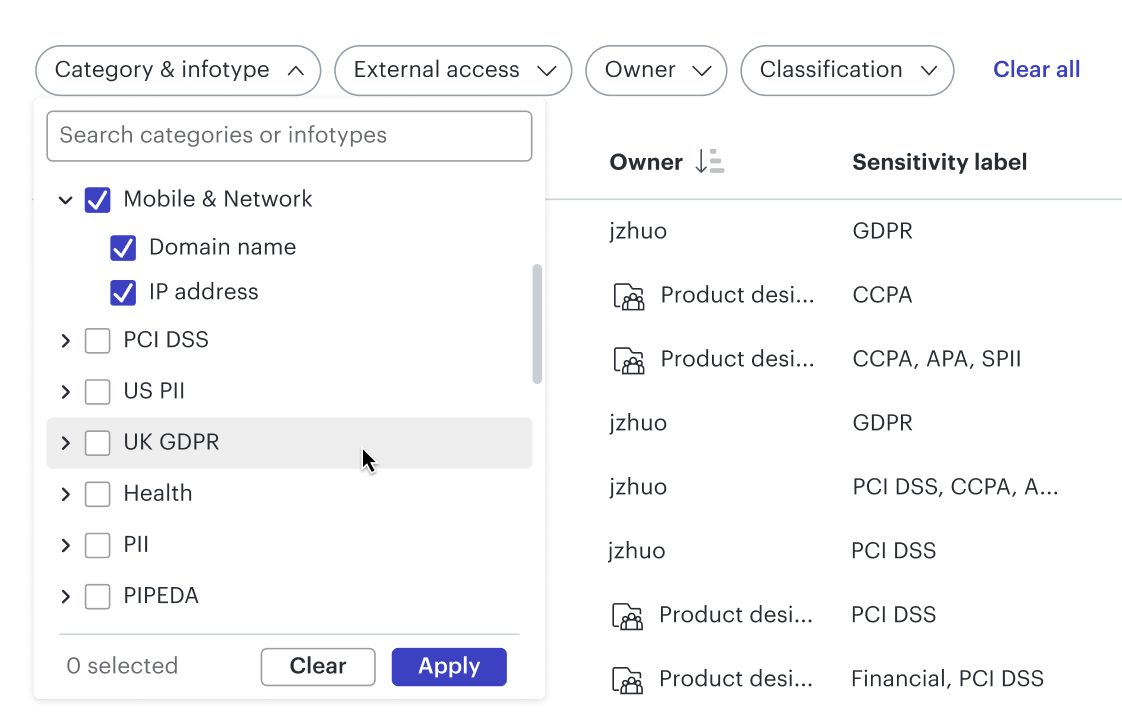Uncheck the Domain name checkbox

tap(123, 248)
